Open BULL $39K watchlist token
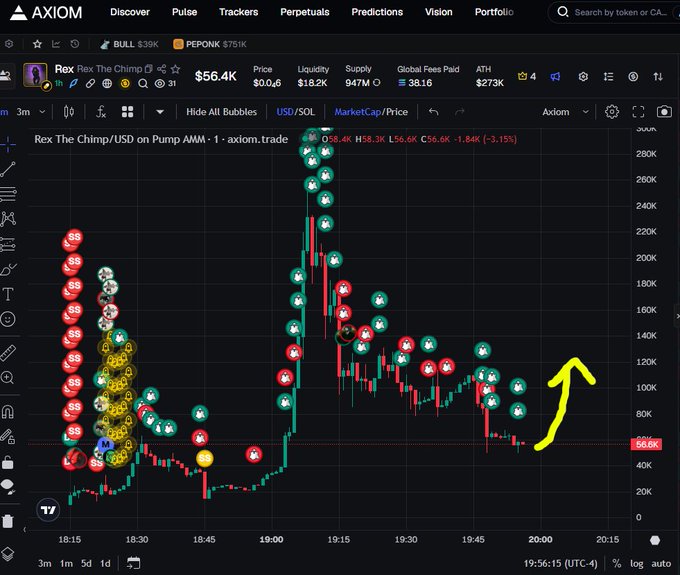680x575 pixels. (x=129, y=44)
